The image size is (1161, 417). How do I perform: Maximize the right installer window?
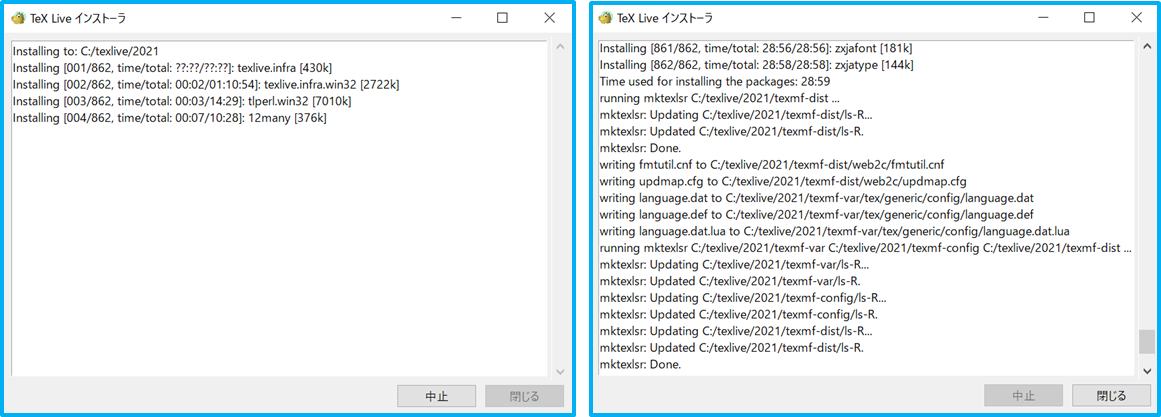pyautogui.click(x=1089, y=18)
